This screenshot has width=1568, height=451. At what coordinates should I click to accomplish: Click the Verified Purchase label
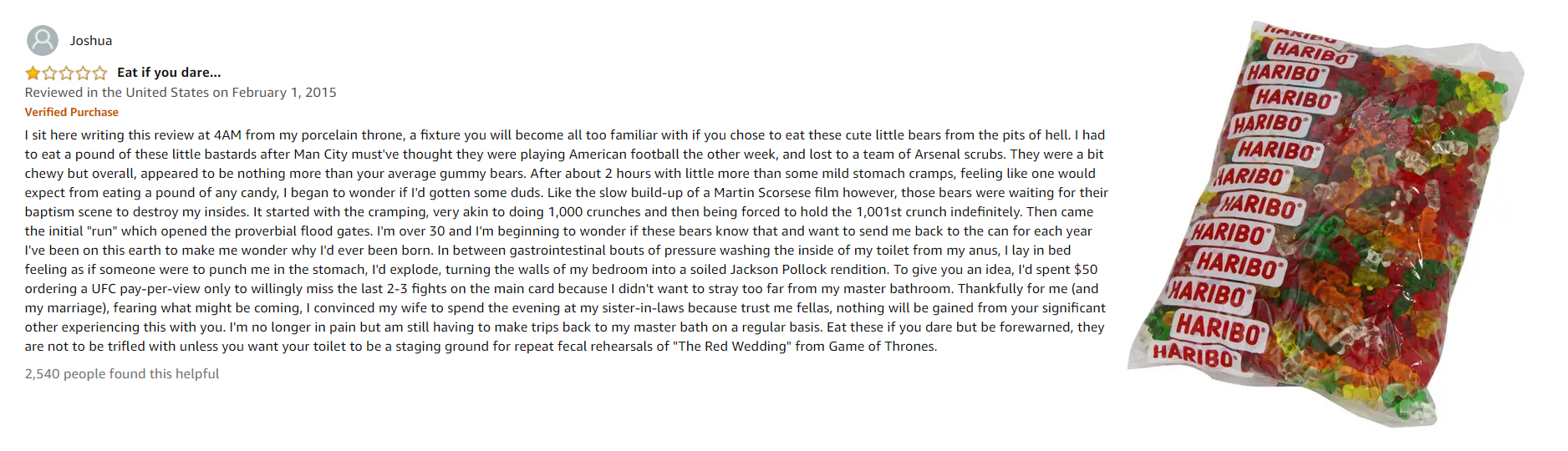pos(72,112)
